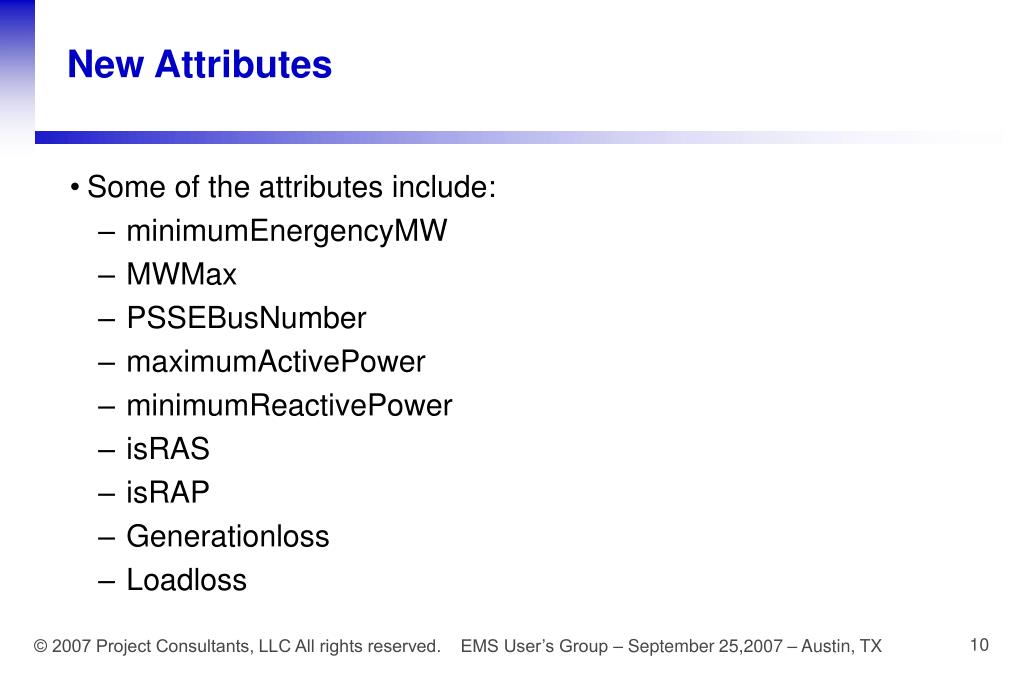
Task: Click the maximumActivePower attribute text
Action: click(276, 362)
